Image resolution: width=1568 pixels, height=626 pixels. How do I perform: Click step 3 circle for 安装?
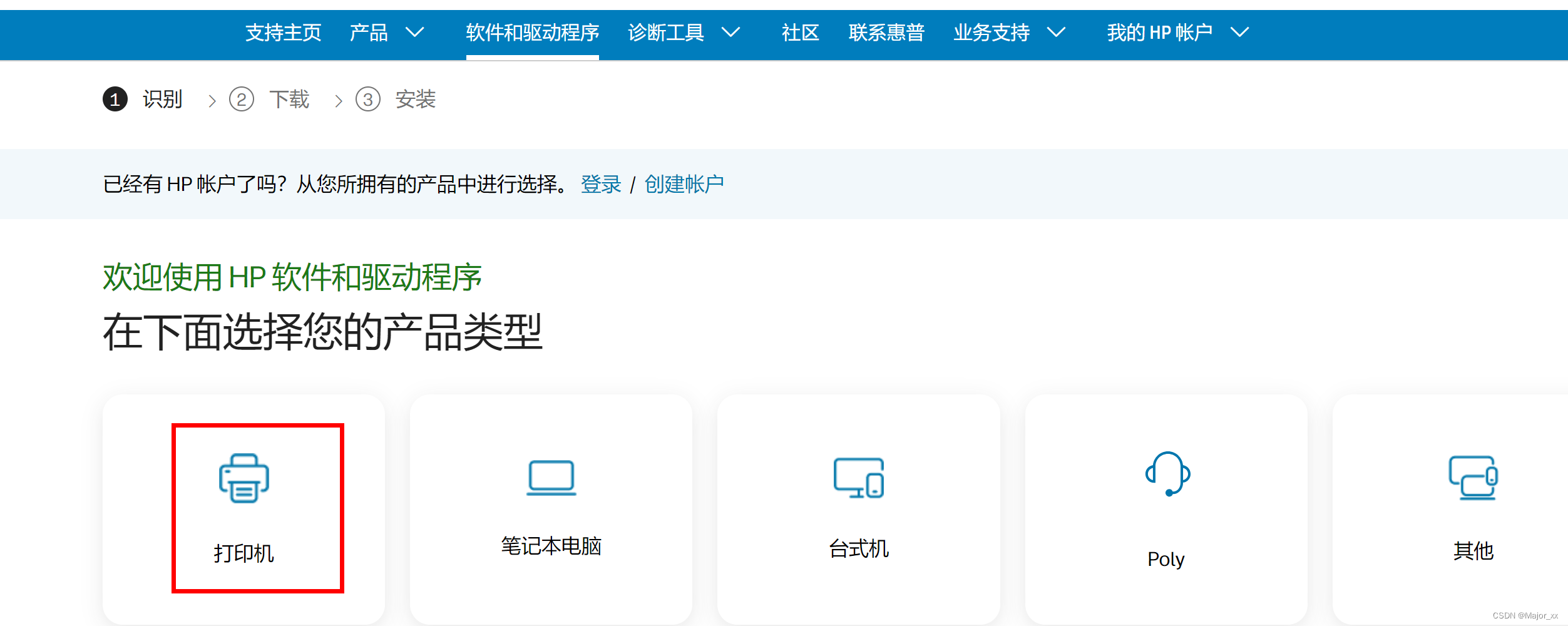tap(368, 100)
